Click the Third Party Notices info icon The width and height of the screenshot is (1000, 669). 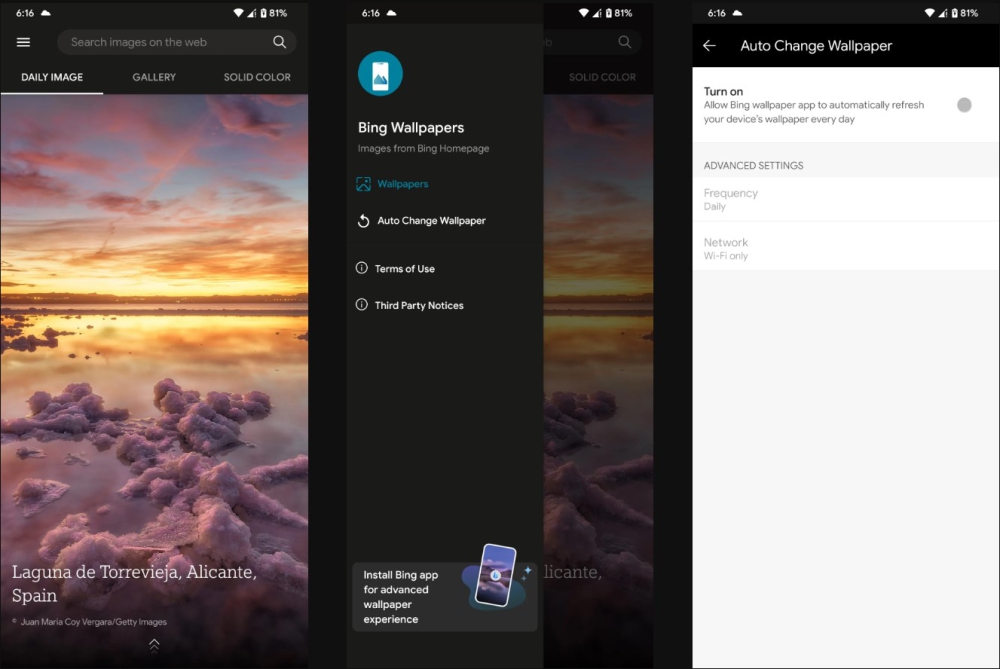(x=362, y=305)
